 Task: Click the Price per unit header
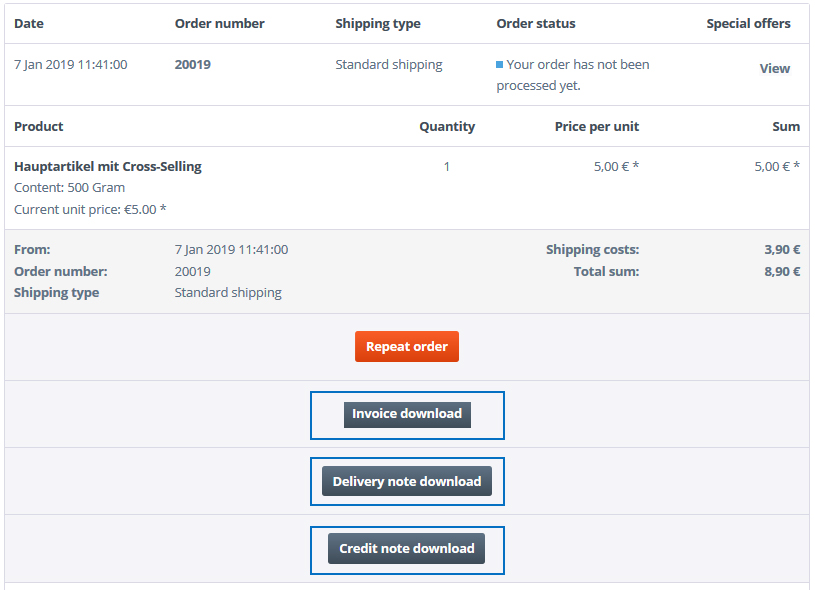597,127
